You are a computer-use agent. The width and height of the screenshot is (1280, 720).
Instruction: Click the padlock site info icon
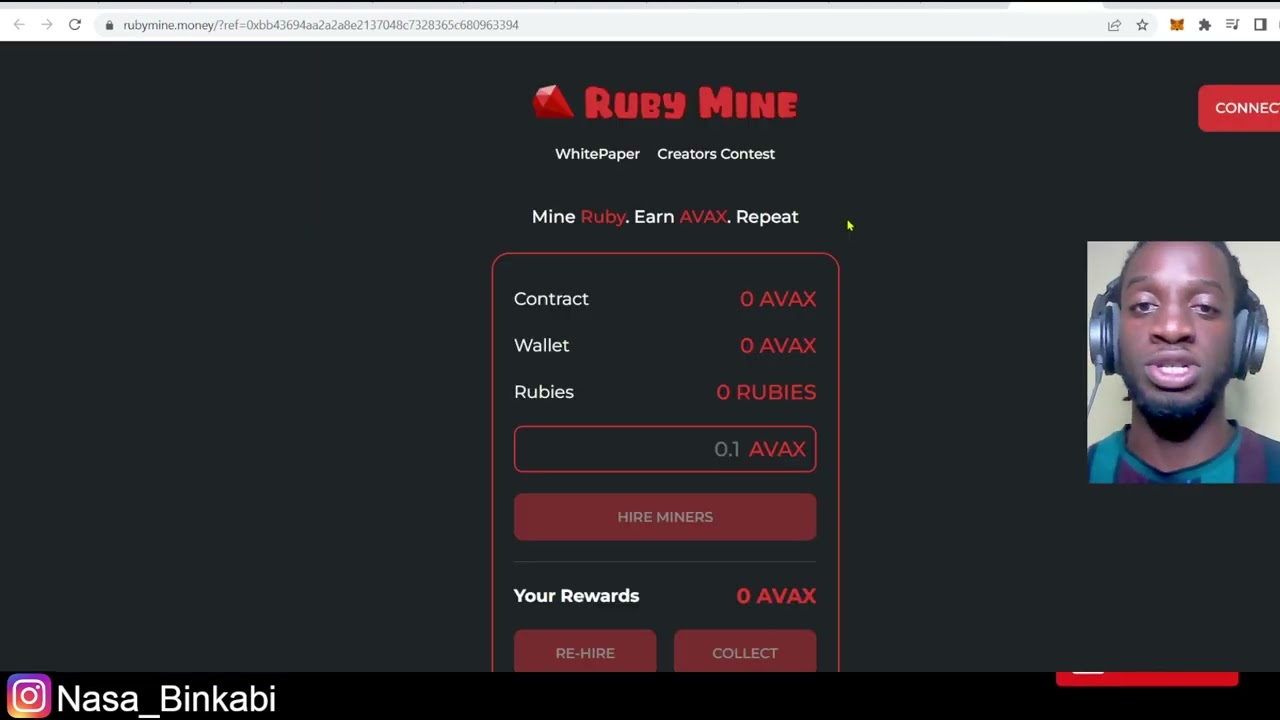coord(110,25)
